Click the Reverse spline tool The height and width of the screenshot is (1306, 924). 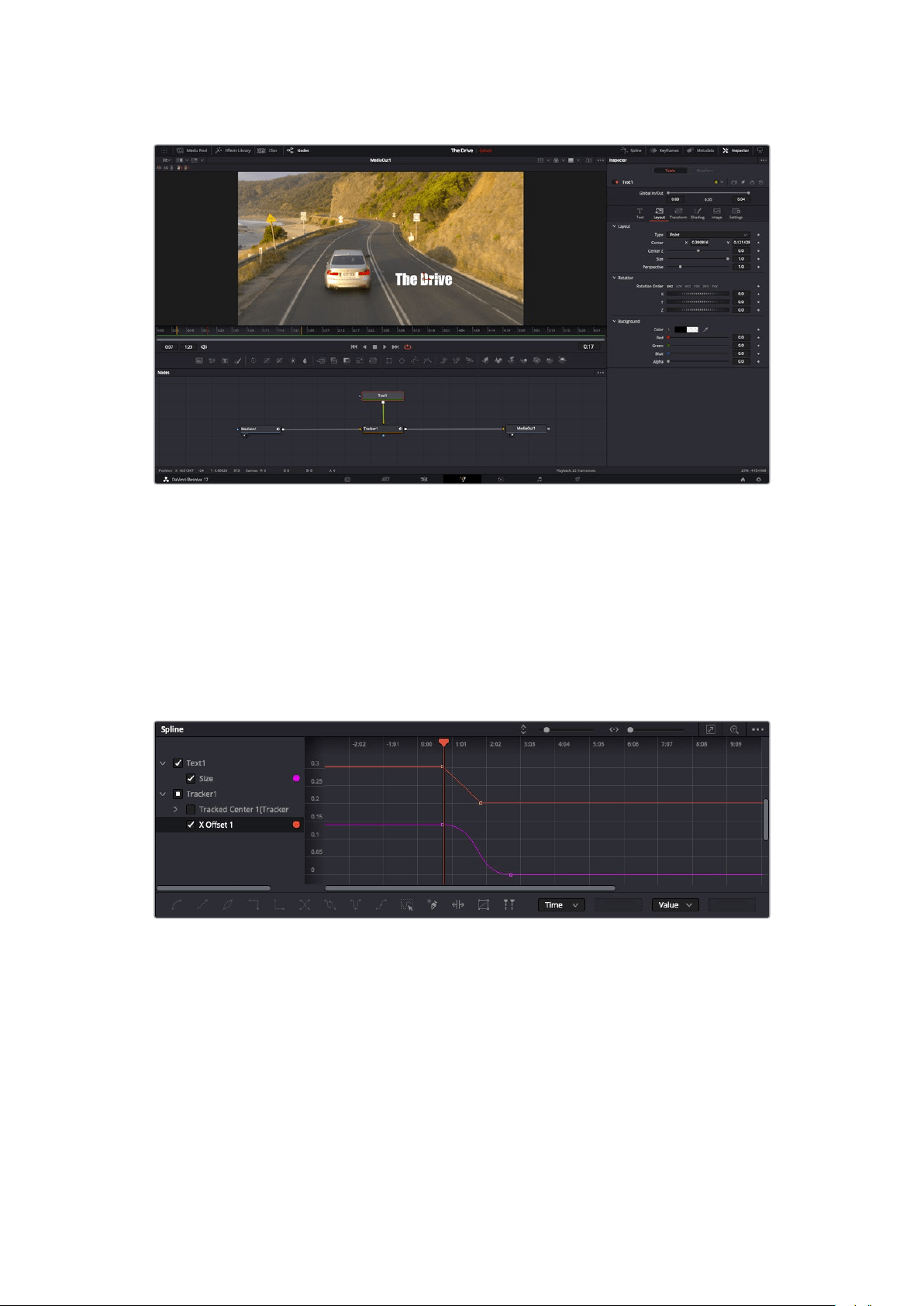[x=305, y=905]
